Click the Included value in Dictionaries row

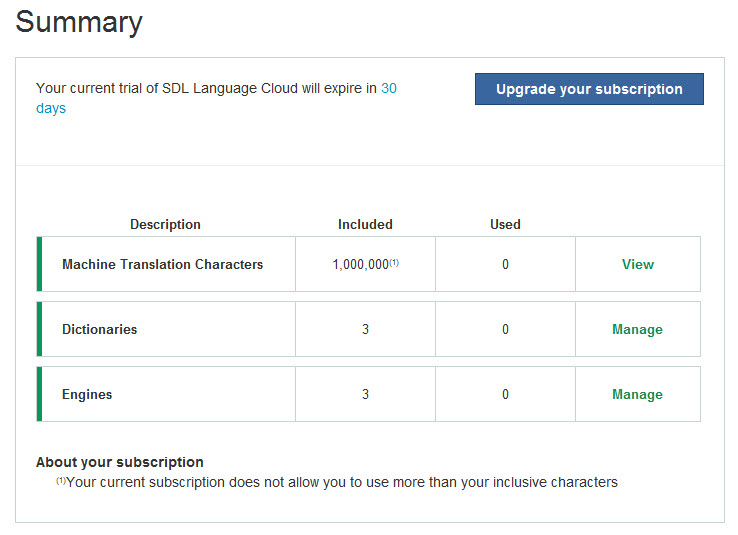(x=365, y=329)
